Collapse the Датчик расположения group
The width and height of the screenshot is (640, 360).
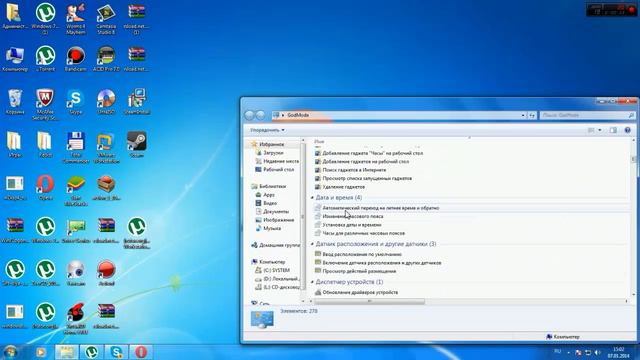(x=312, y=244)
